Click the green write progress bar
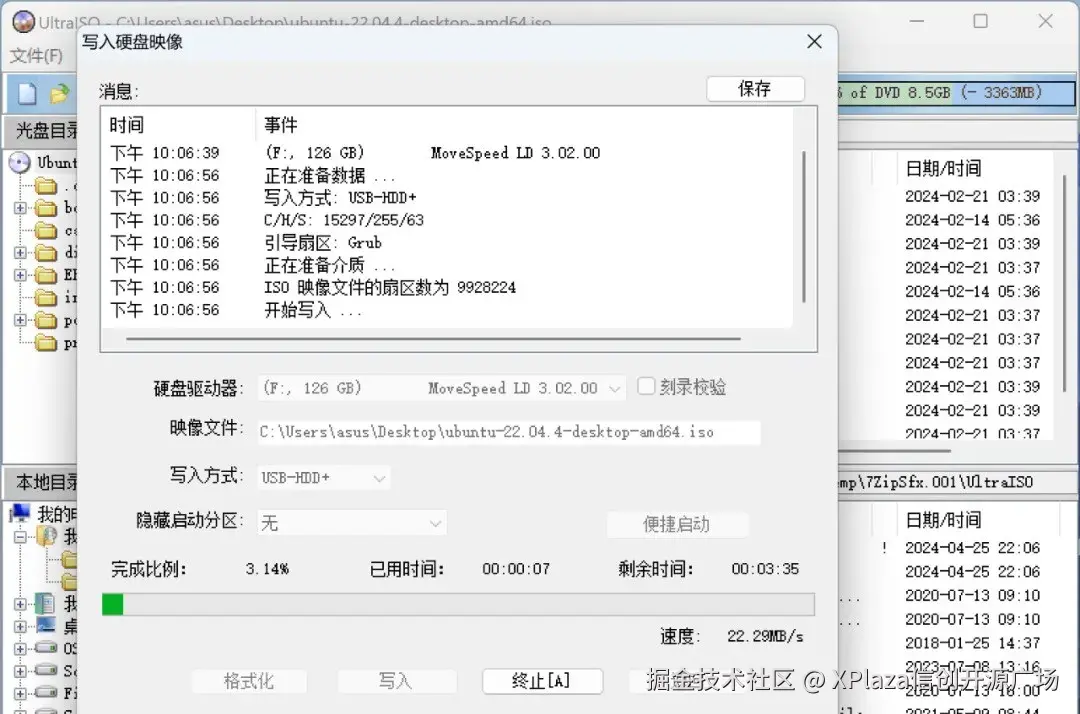Screen dimensions: 1080x714 point(112,604)
